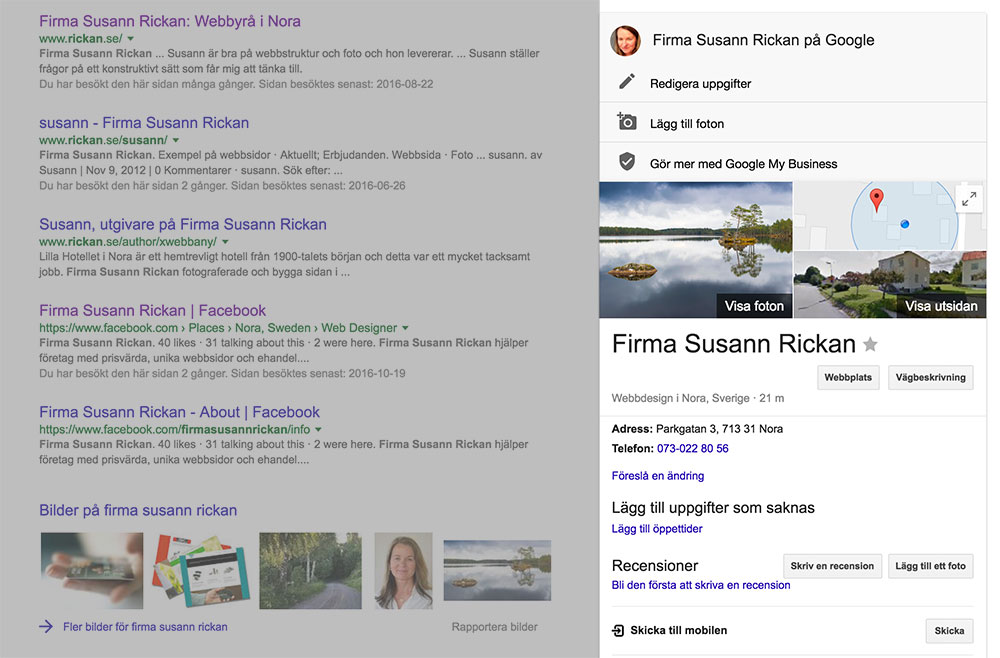1000x658 pixels.
Task: Open the website mockups image thumbnail
Action: [201, 571]
